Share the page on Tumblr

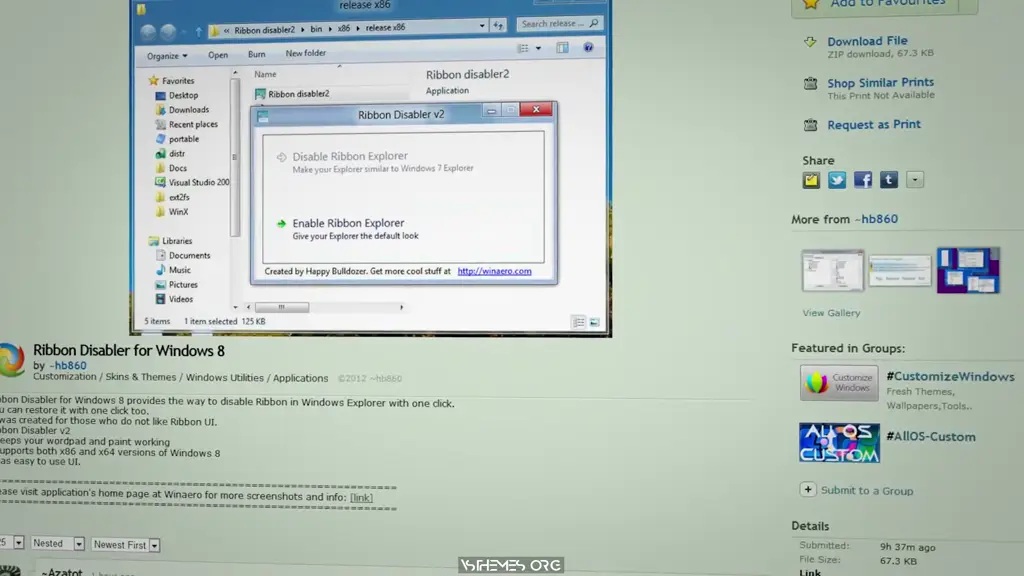pyautogui.click(x=889, y=180)
